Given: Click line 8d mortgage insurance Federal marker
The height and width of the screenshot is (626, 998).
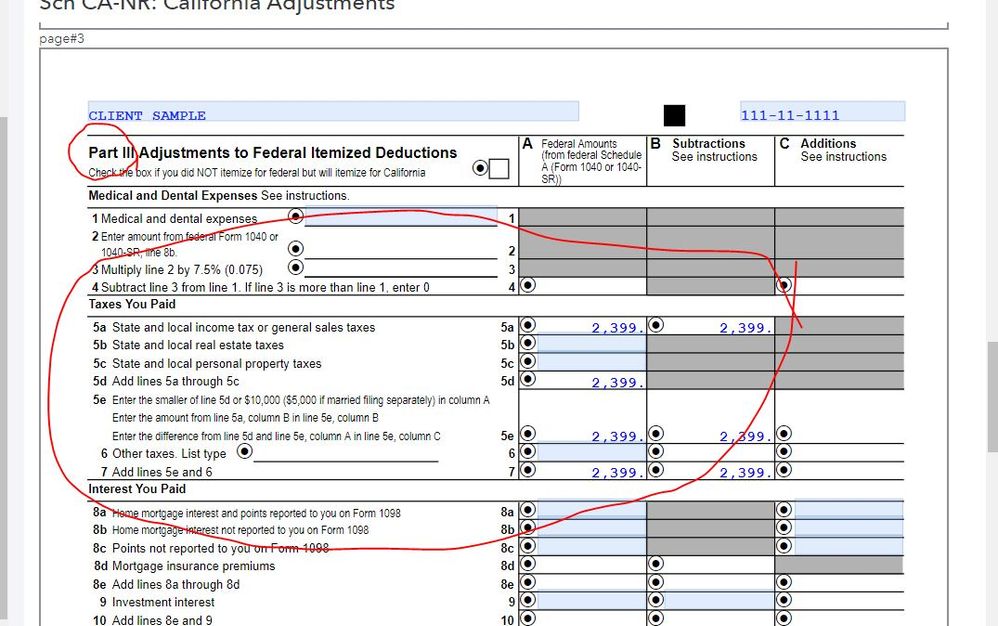Looking at the screenshot, I should [x=528, y=565].
